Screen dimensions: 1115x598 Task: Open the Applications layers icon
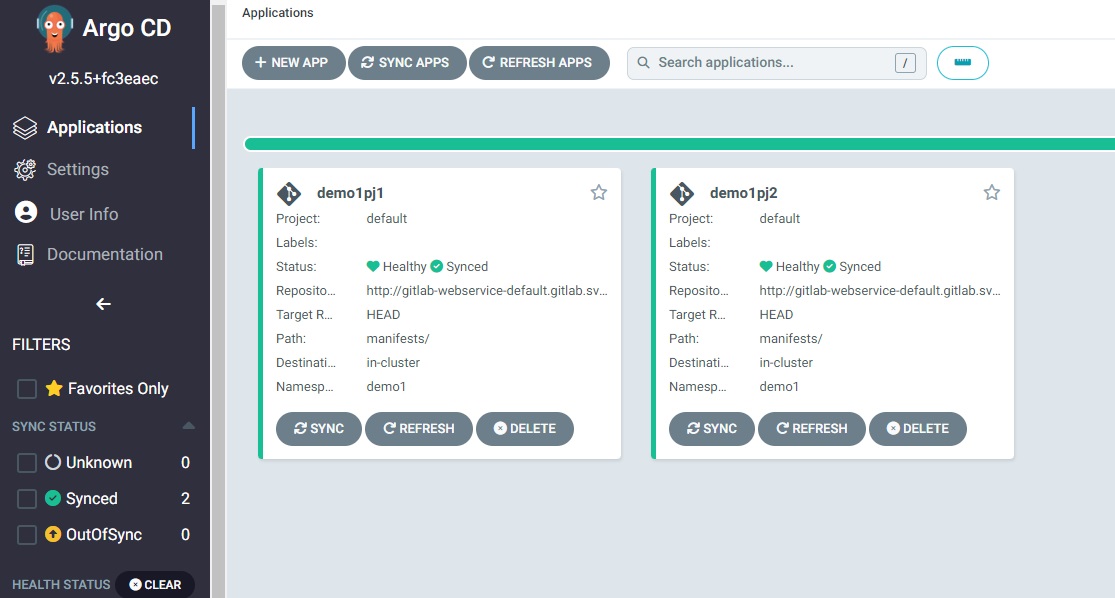pos(25,128)
